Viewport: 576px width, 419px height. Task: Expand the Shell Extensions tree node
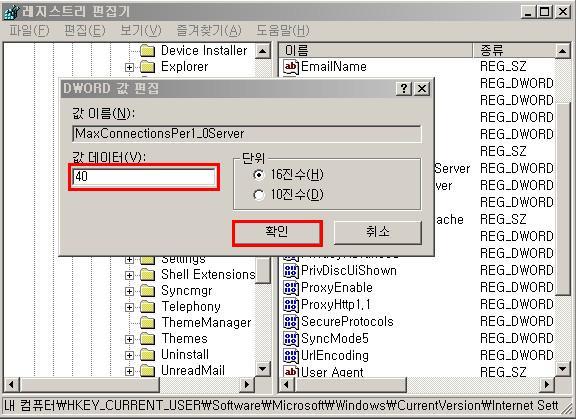[129, 275]
